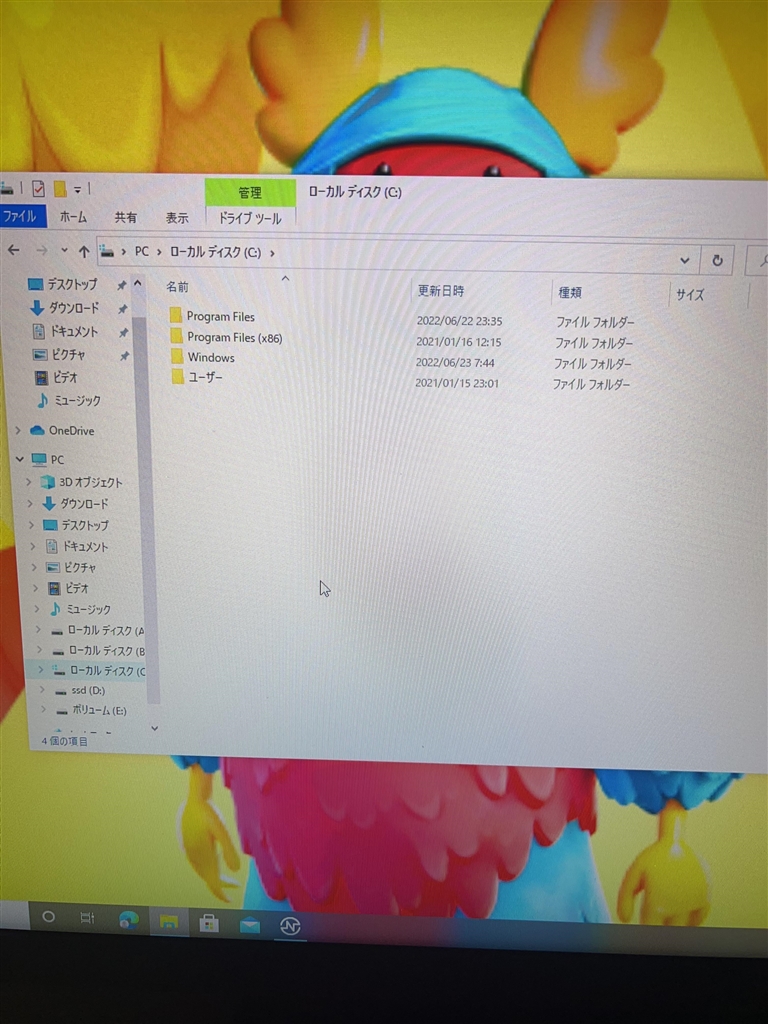Select ローカル ディスク (B:) drive
Screen dimensions: 768x1024
(99, 650)
